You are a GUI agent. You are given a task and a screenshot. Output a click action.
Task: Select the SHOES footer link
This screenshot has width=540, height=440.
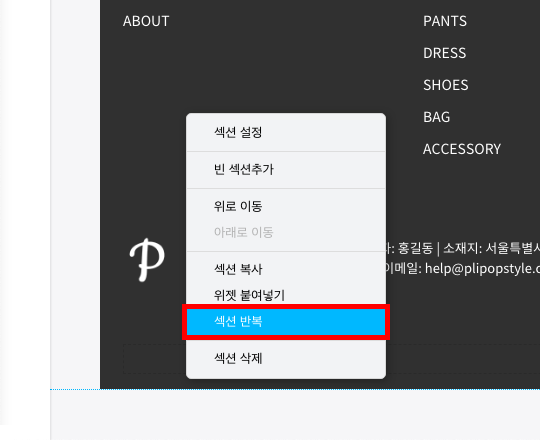tap(446, 85)
